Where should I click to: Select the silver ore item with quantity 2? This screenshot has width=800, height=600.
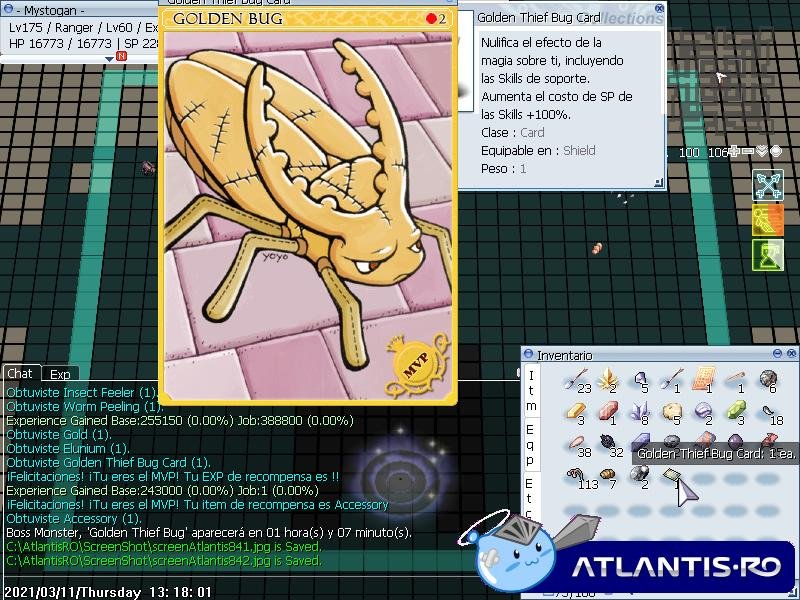coord(639,476)
